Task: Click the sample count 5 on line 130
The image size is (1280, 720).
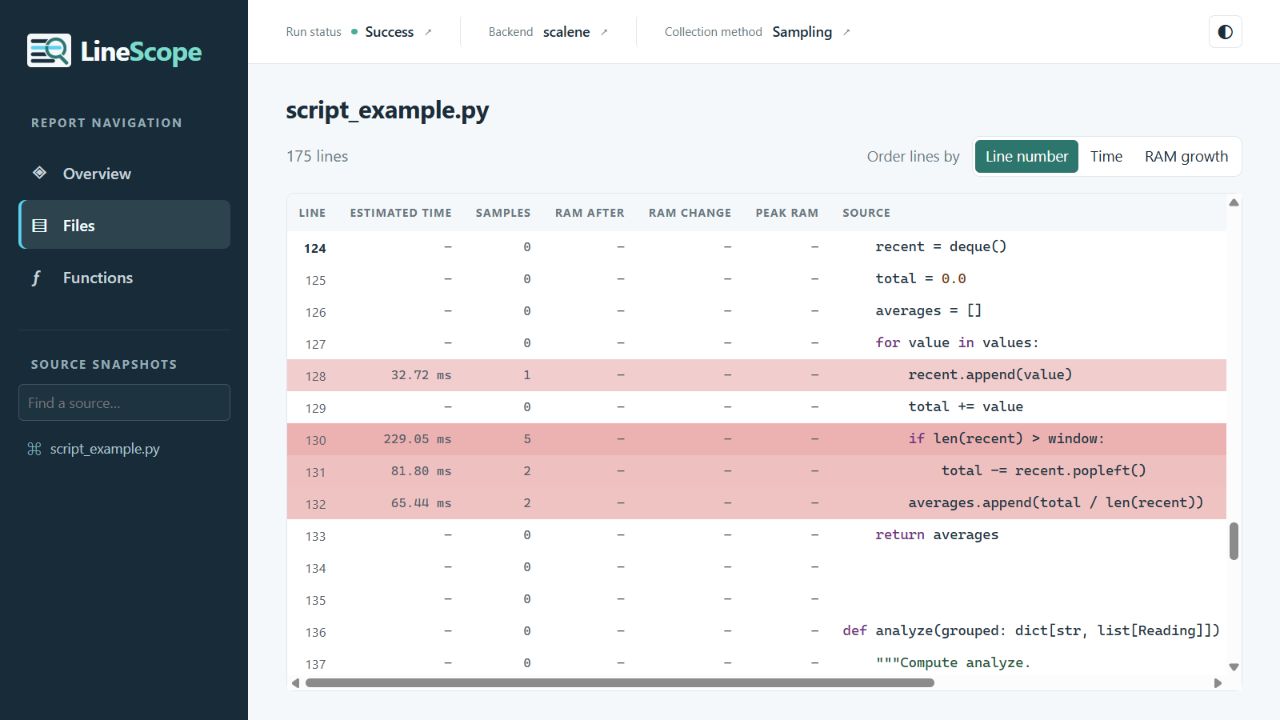Action: point(527,439)
